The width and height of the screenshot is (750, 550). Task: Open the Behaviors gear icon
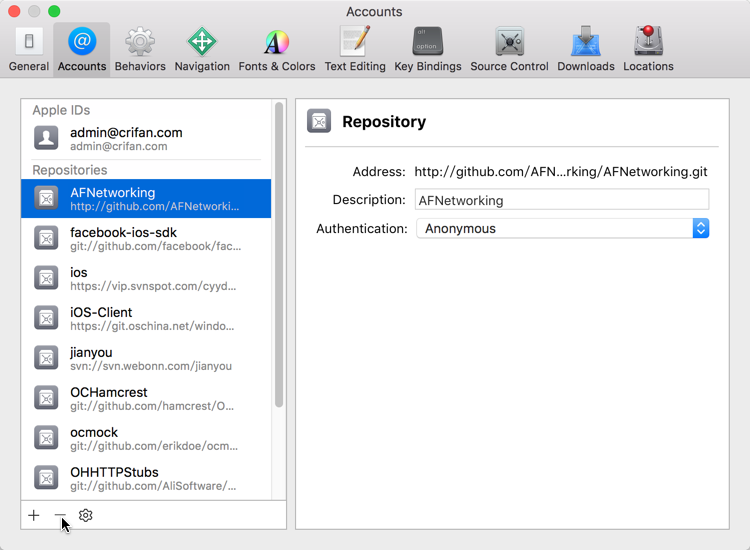tap(140, 41)
